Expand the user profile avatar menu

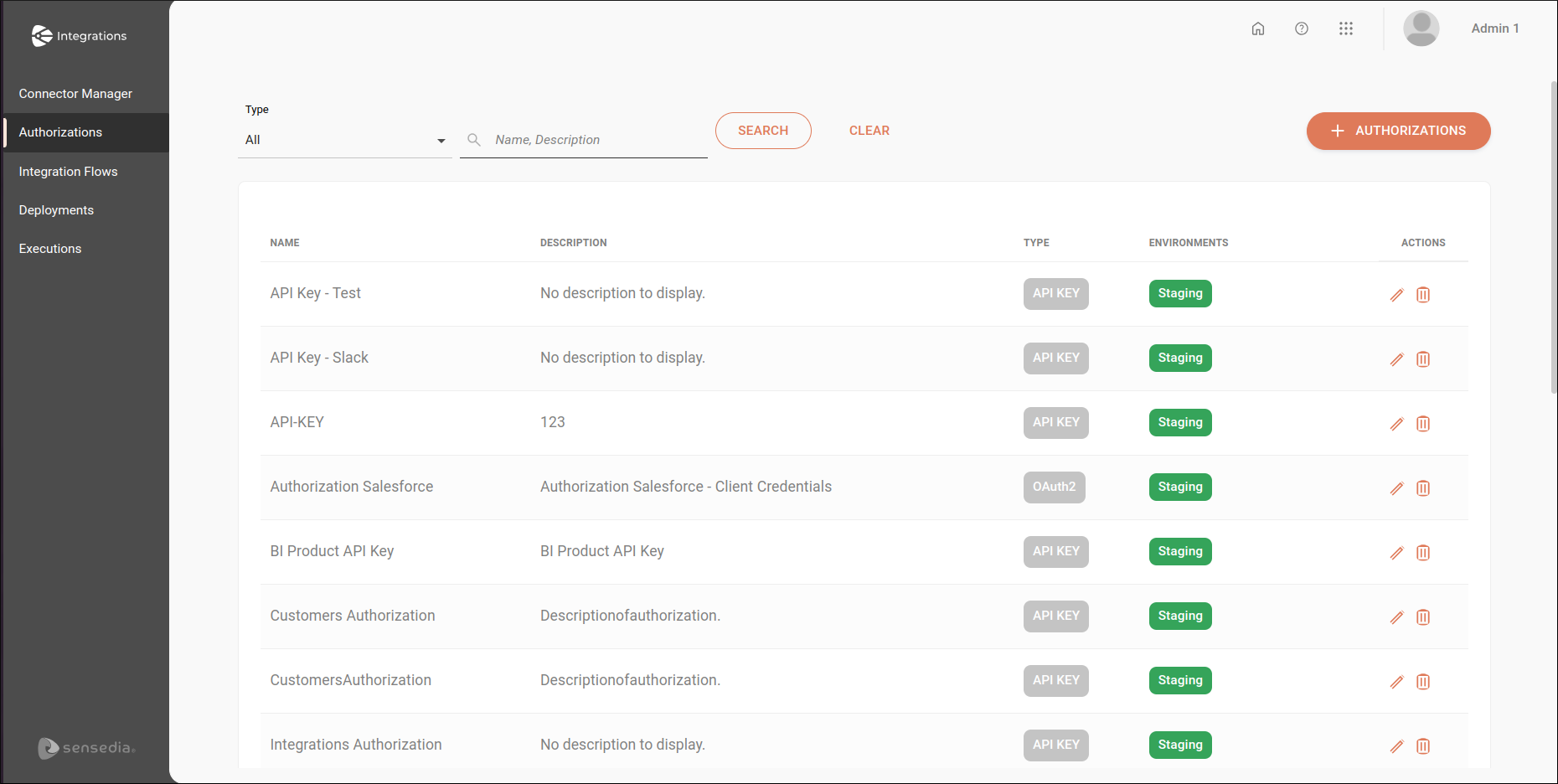(1421, 28)
